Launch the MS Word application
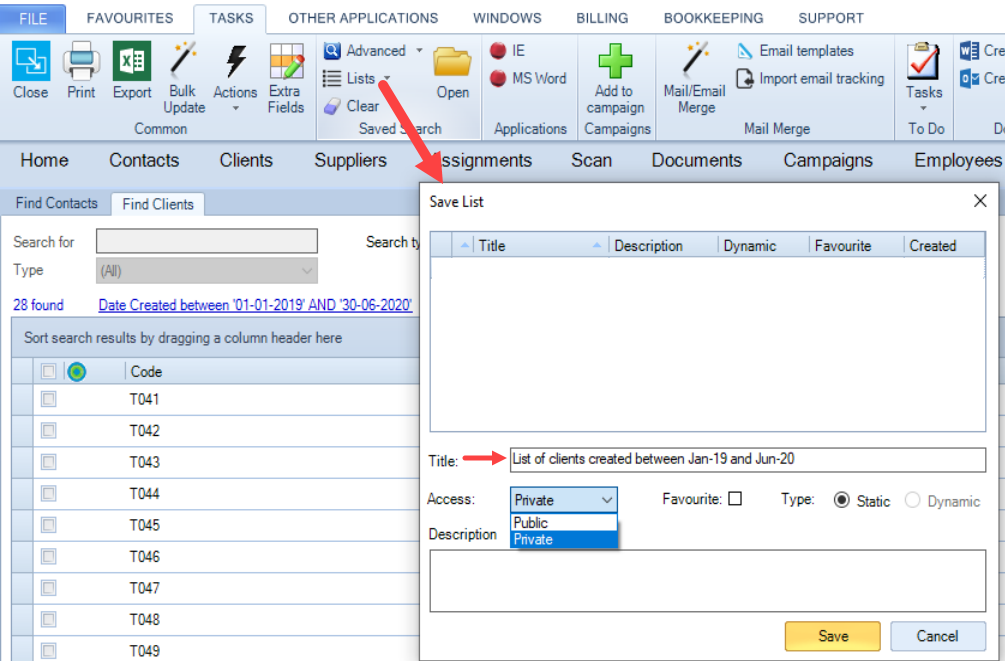This screenshot has height=661, width=1005. (498, 78)
